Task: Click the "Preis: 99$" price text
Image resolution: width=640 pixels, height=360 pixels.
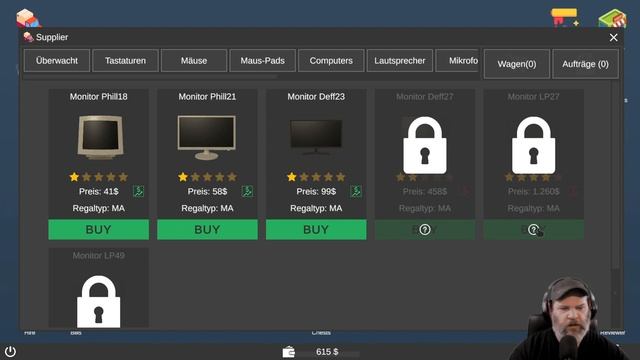Action: pyautogui.click(x=316, y=191)
